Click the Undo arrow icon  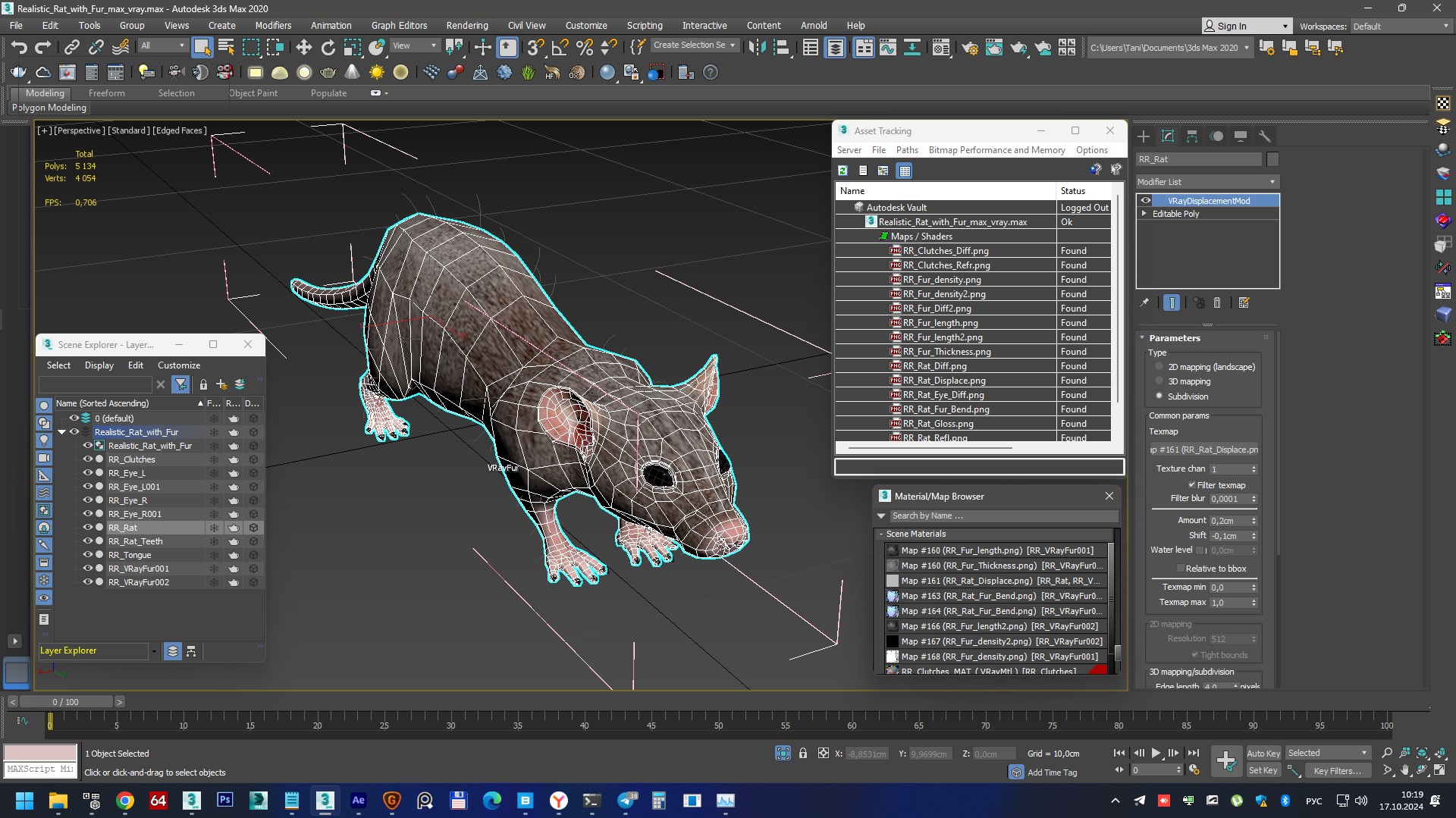(19, 48)
